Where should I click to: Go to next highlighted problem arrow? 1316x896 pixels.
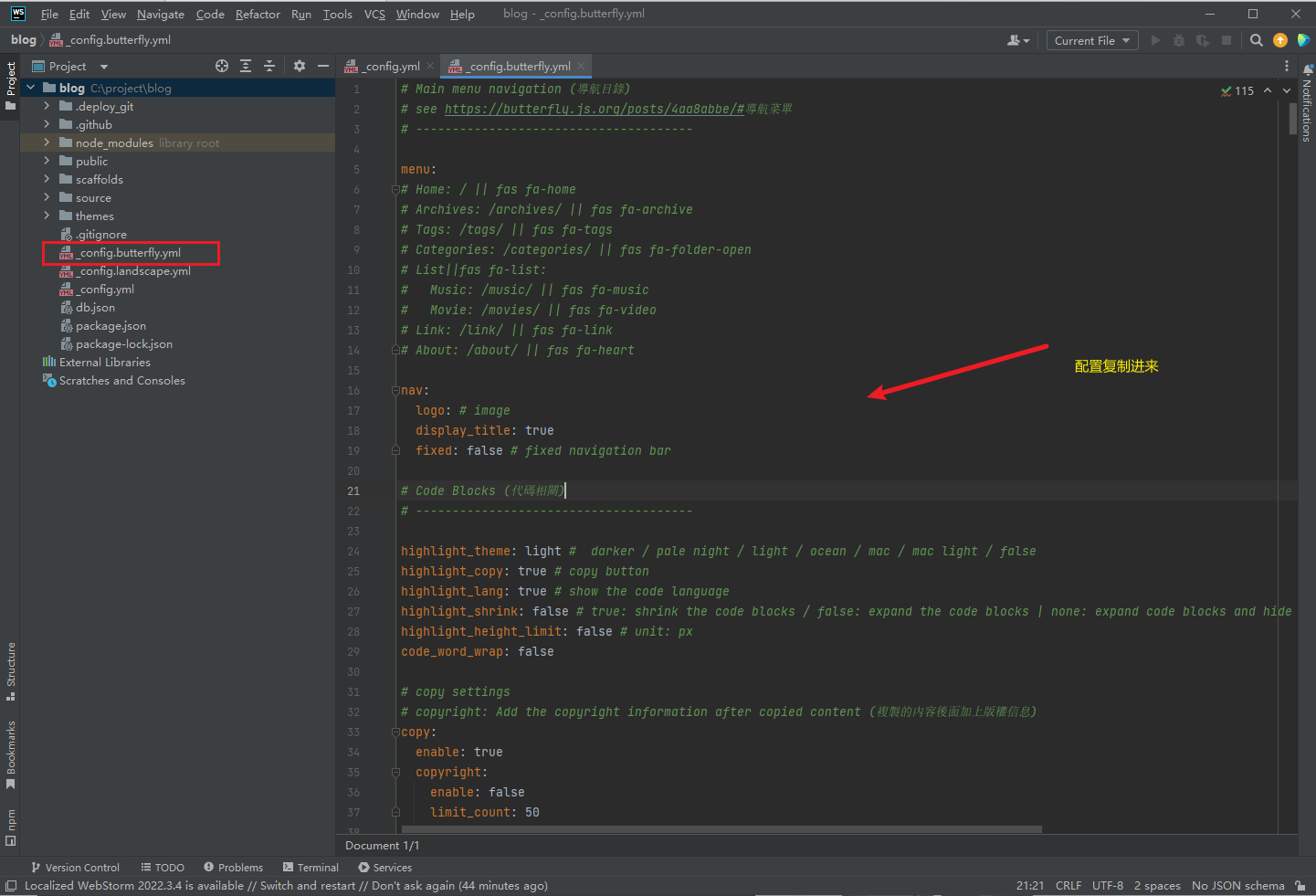1287,90
